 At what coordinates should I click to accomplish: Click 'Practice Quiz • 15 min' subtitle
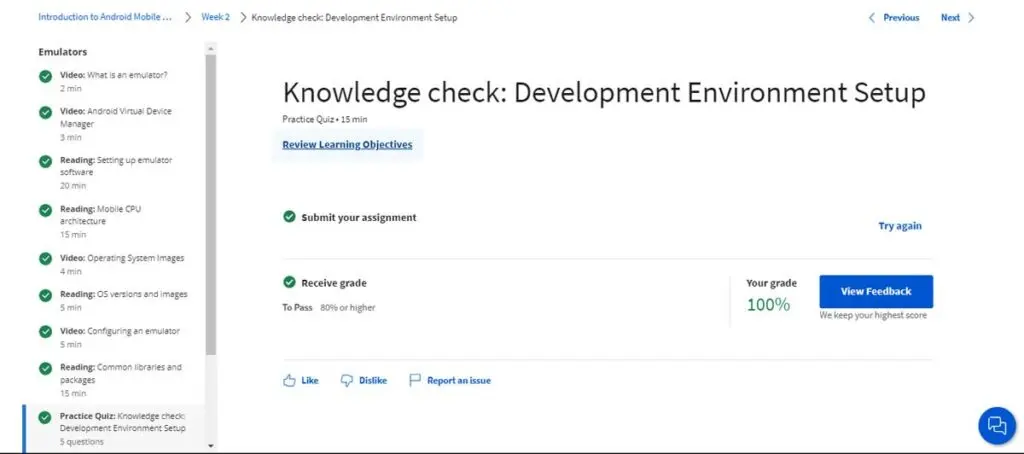point(325,120)
